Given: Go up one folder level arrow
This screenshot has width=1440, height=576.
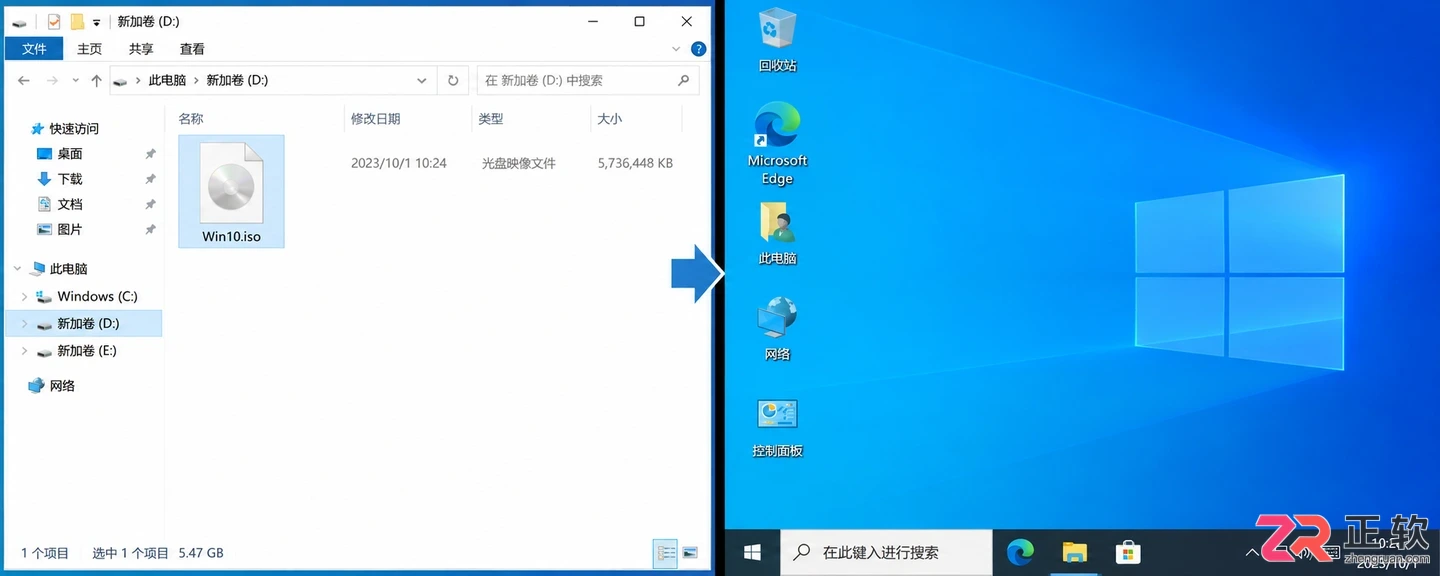Looking at the screenshot, I should point(96,80).
